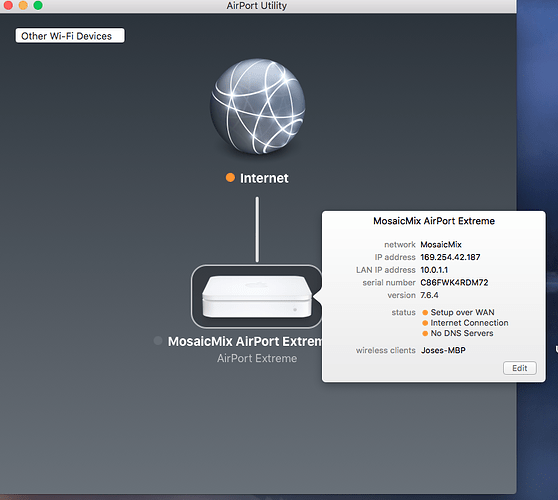The image size is (558, 500).
Task: Click the popover title MosaicMix AirPort Extreme
Action: click(434, 221)
